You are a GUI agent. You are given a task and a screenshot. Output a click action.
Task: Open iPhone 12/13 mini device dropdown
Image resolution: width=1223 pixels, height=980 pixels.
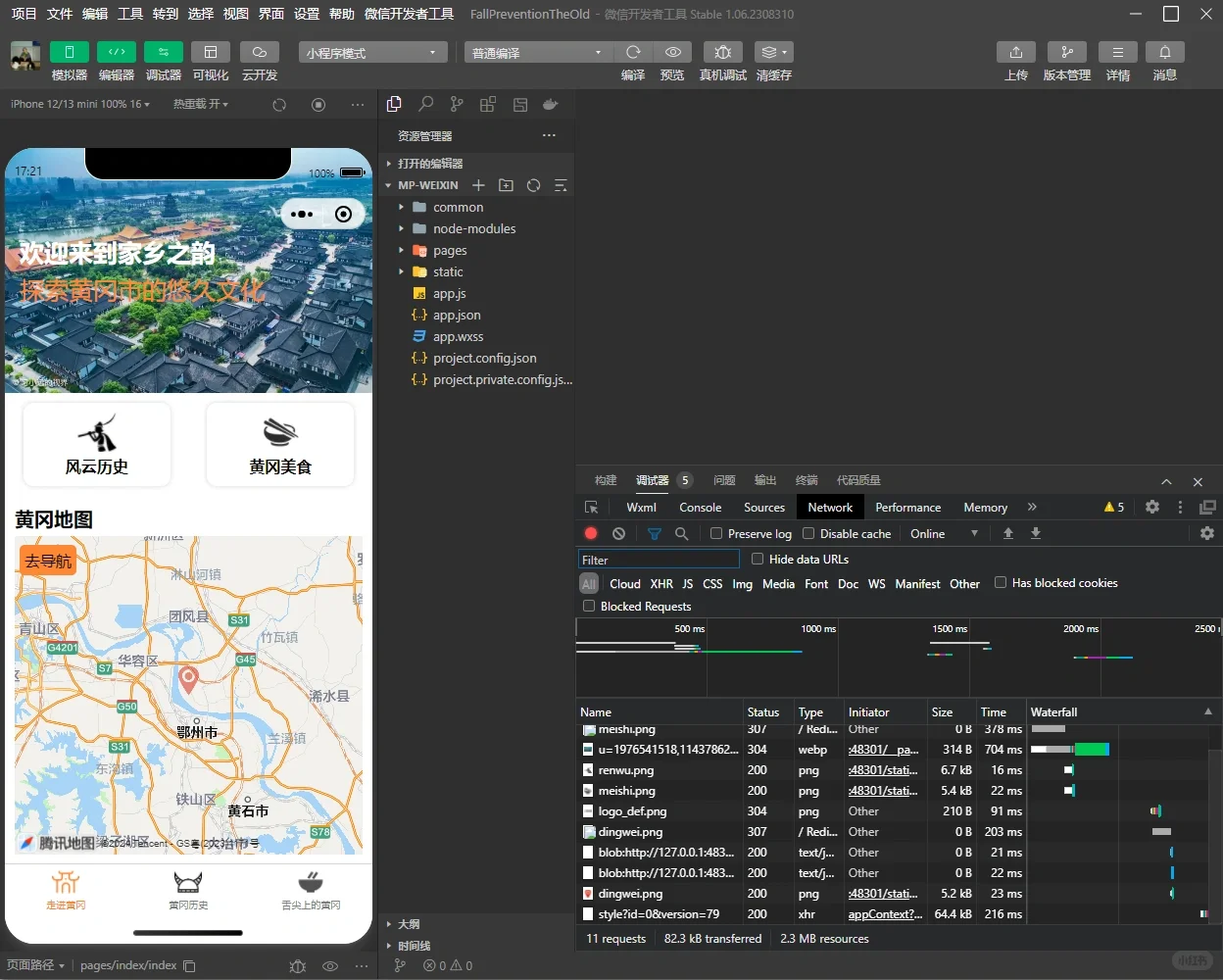tap(80, 104)
